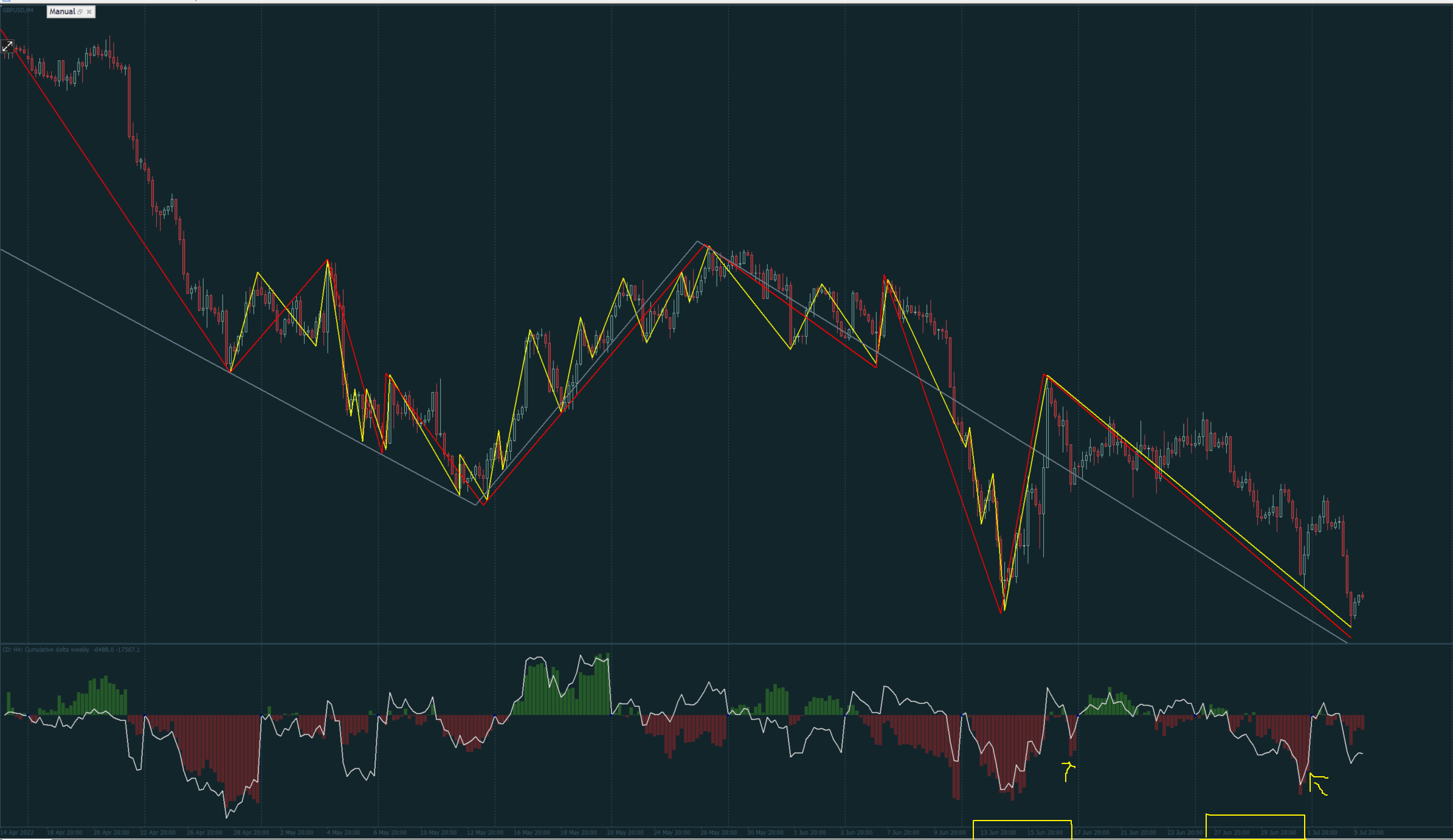The width and height of the screenshot is (1453, 840).
Task: Click the 17 Jun 20:00 time label
Action: pyautogui.click(x=1092, y=833)
